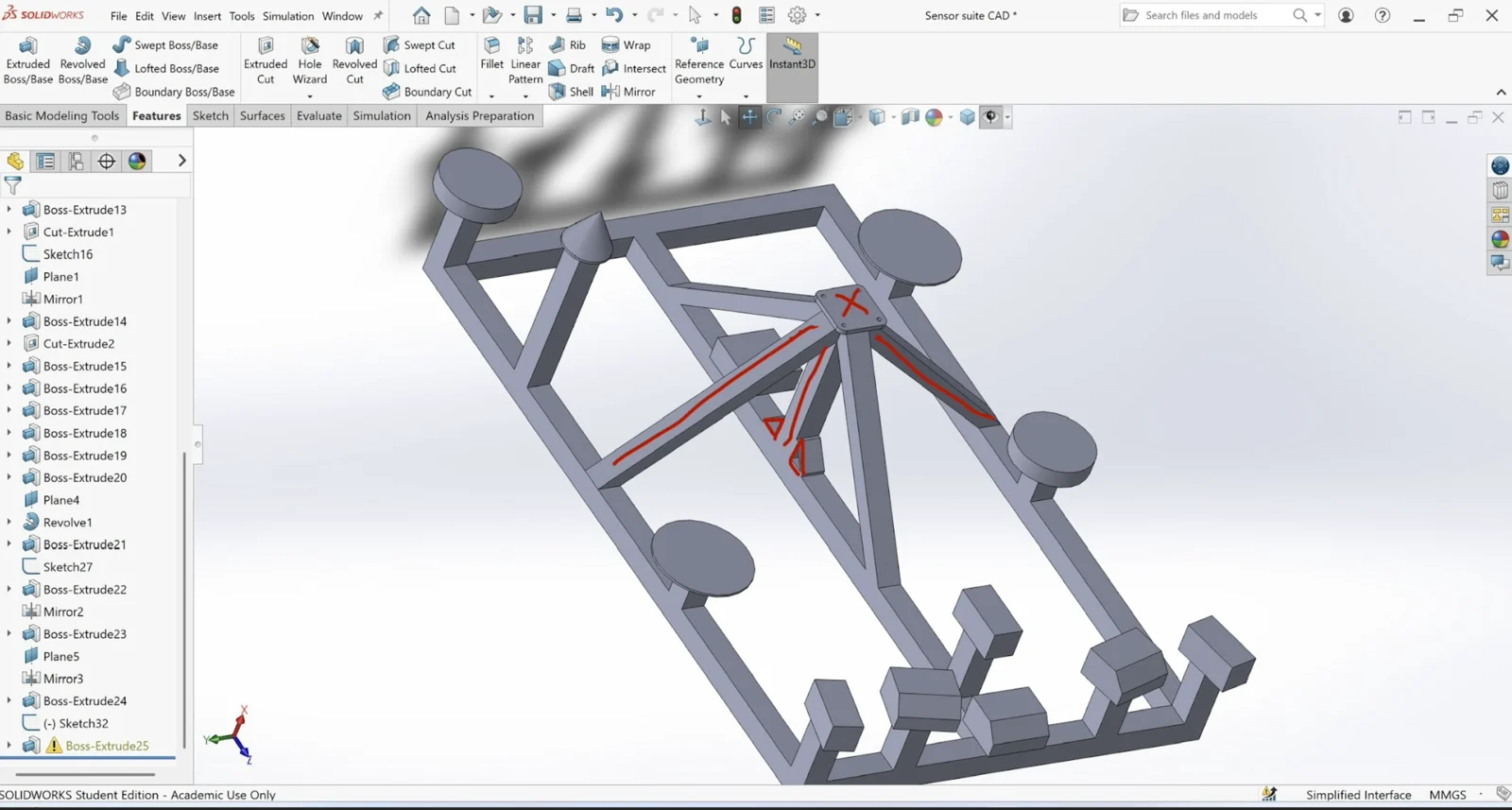Screen dimensions: 1512x810
Task: Switch to the Analysis Preparation tab
Action: click(x=479, y=115)
